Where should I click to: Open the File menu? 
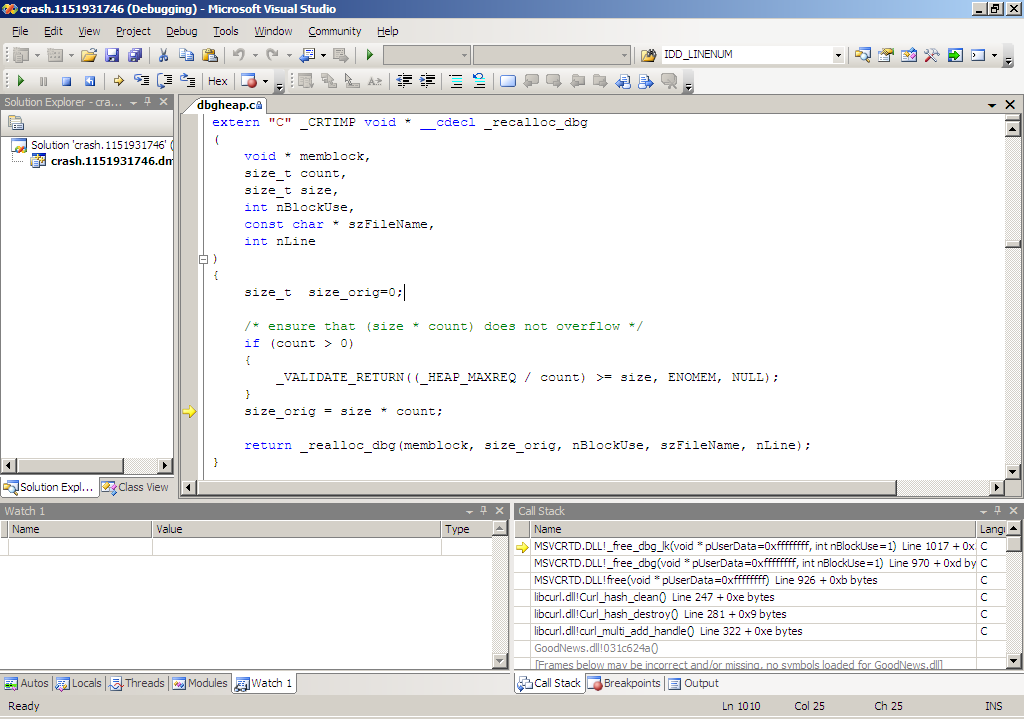tap(20, 31)
